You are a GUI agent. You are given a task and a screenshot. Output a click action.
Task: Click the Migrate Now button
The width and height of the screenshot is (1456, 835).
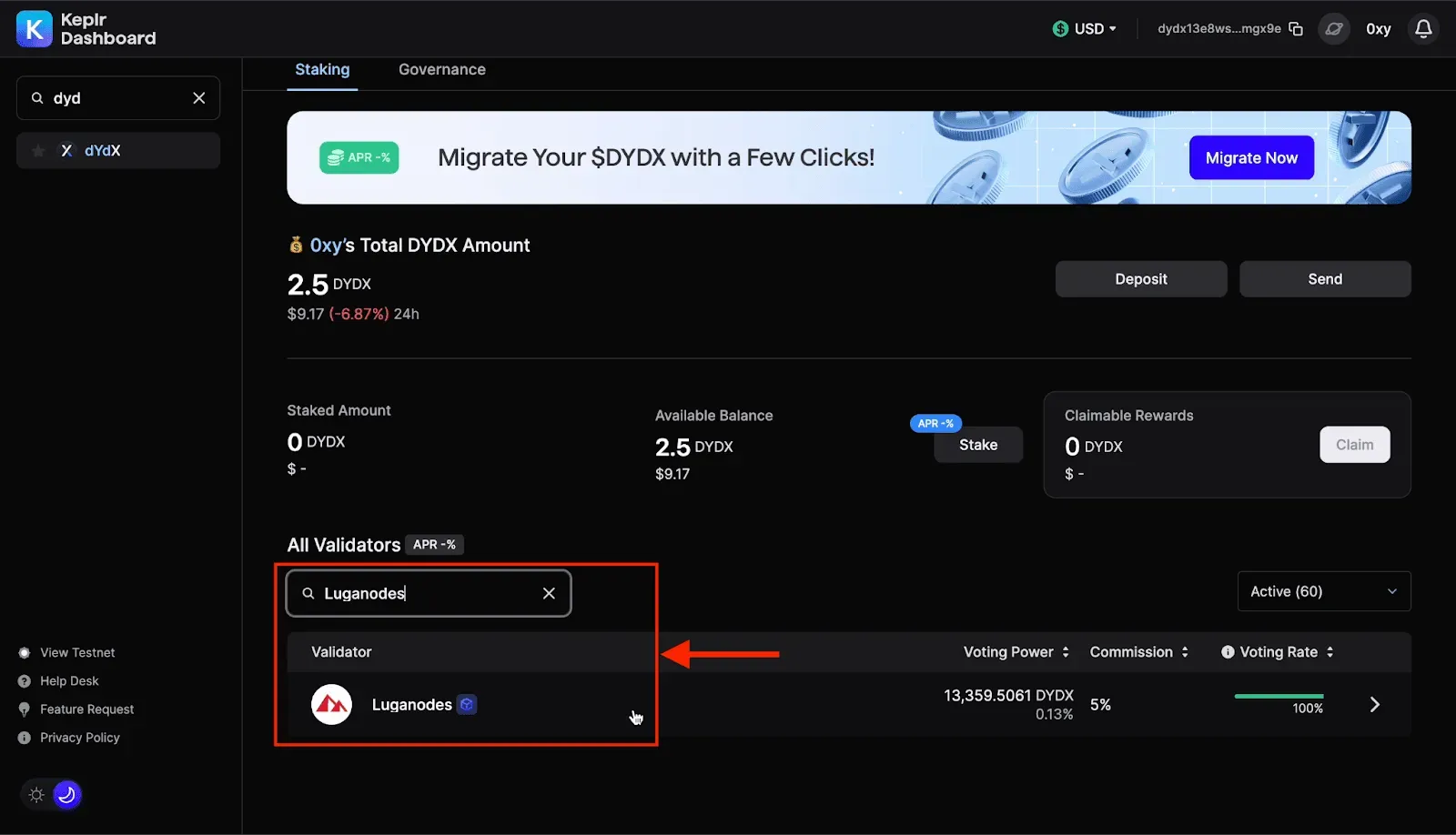(1251, 158)
